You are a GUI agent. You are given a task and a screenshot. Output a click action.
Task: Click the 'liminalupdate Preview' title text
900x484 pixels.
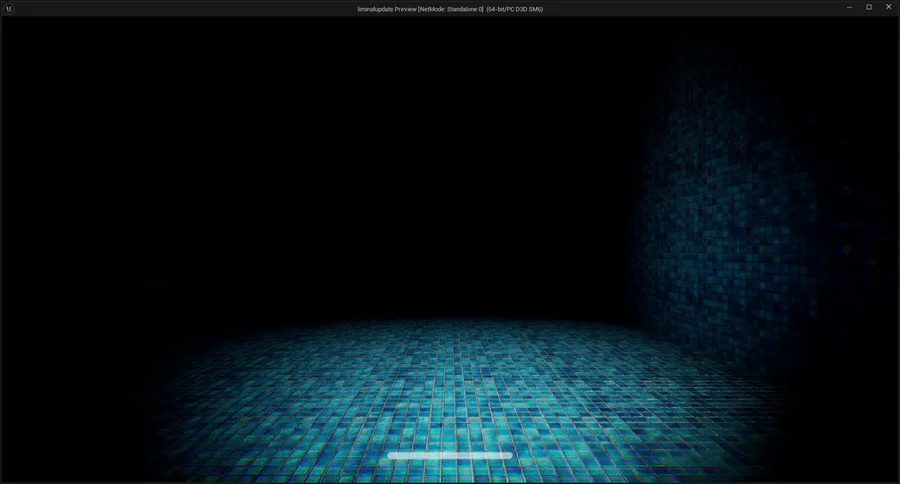click(387, 9)
